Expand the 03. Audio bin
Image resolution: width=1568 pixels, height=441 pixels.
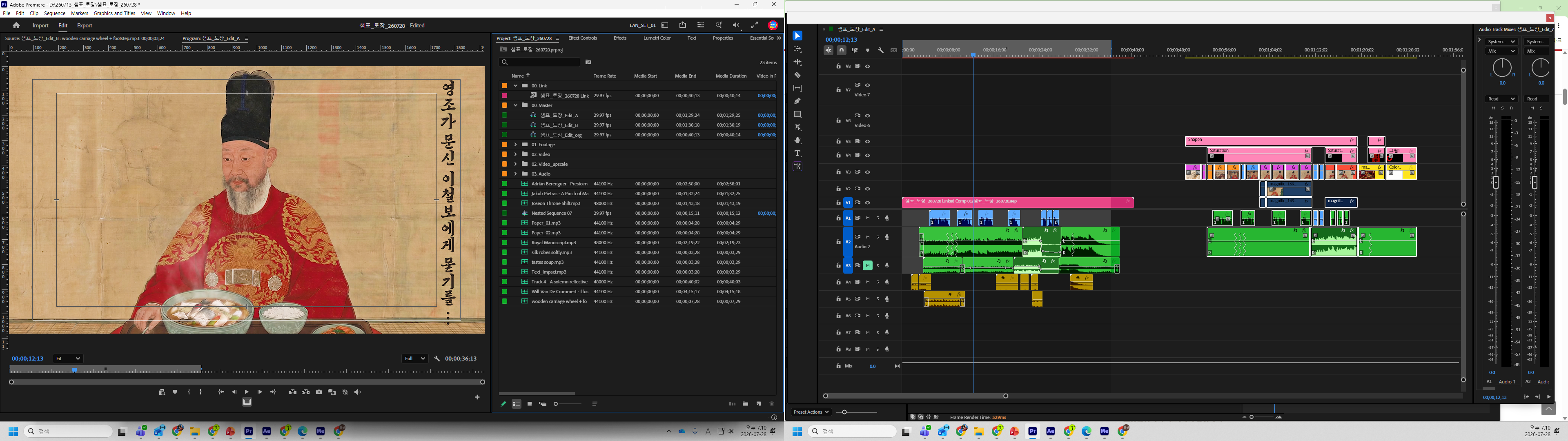tap(515, 174)
